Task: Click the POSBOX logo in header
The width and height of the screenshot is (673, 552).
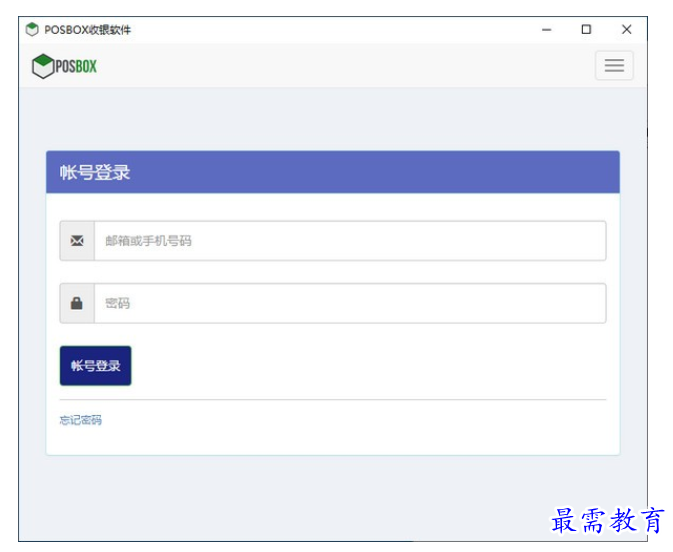Action: coord(64,66)
